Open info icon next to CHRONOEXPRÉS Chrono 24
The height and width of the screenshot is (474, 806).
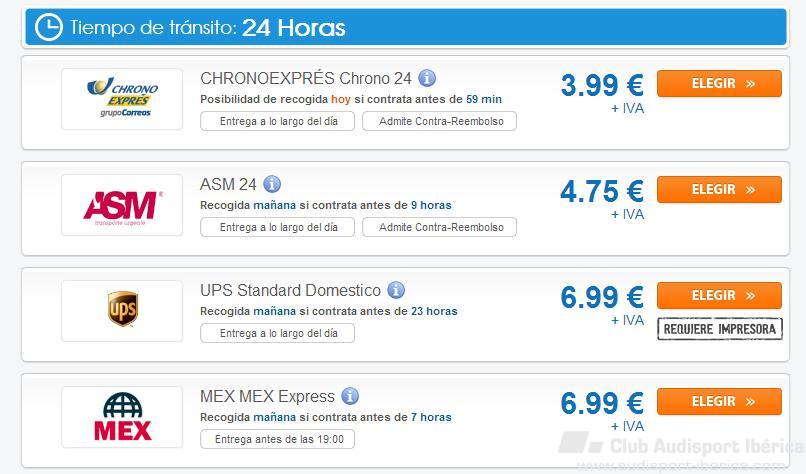[x=427, y=78]
